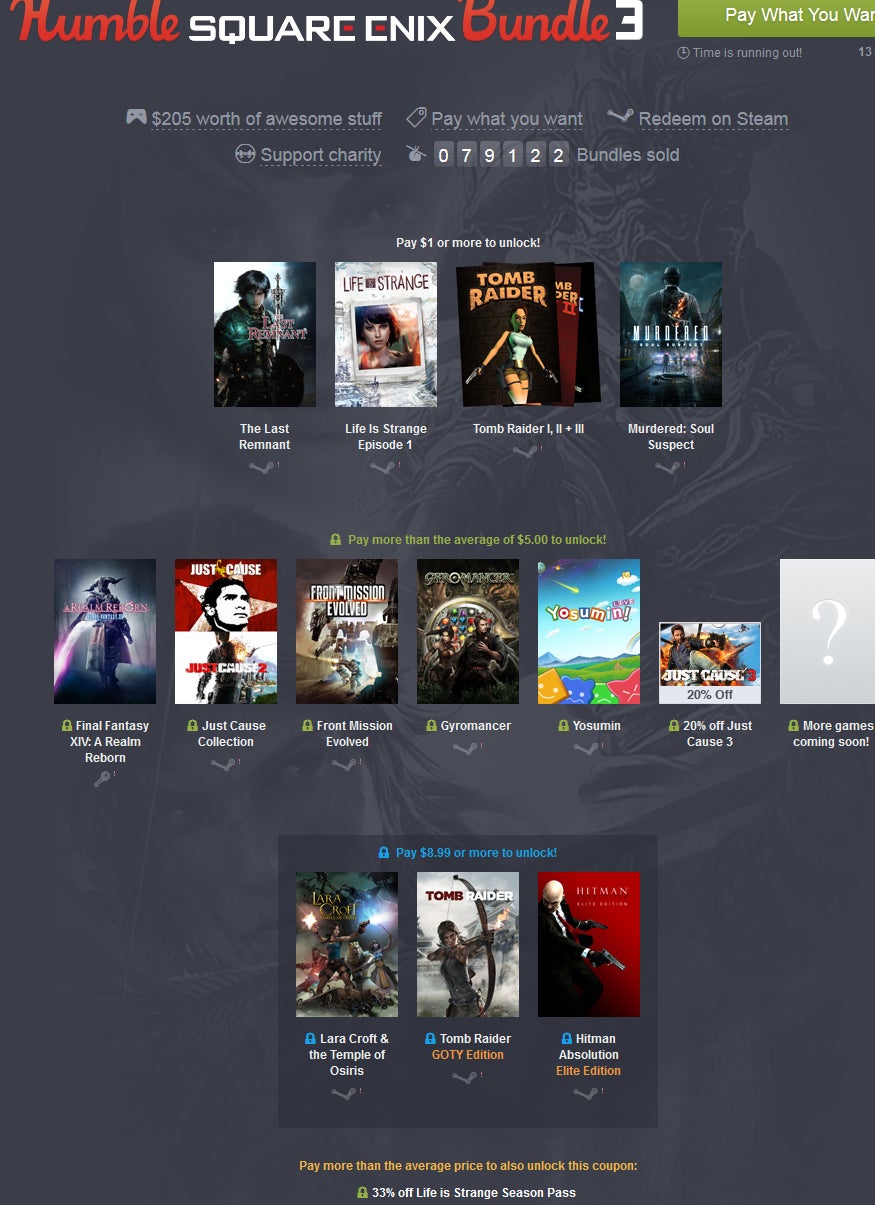Click the Steam icon under Front Mission Evolved

coord(344,764)
